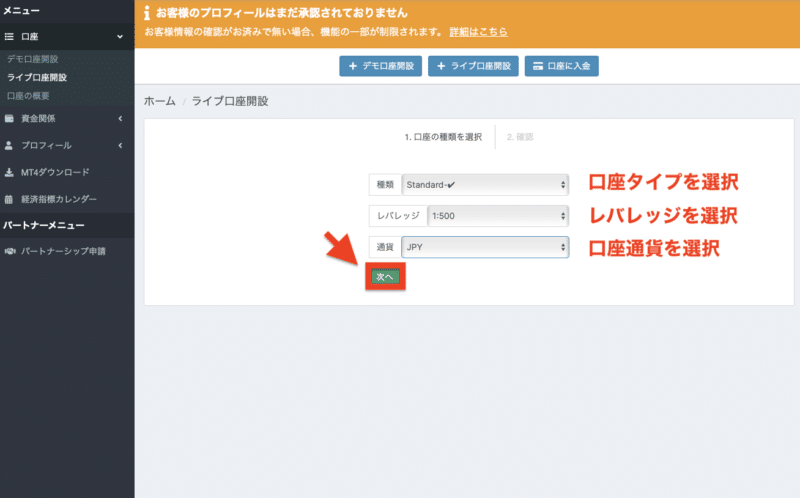Expand the 資金関係 sidebar chevron
The image size is (800, 498).
(120, 118)
